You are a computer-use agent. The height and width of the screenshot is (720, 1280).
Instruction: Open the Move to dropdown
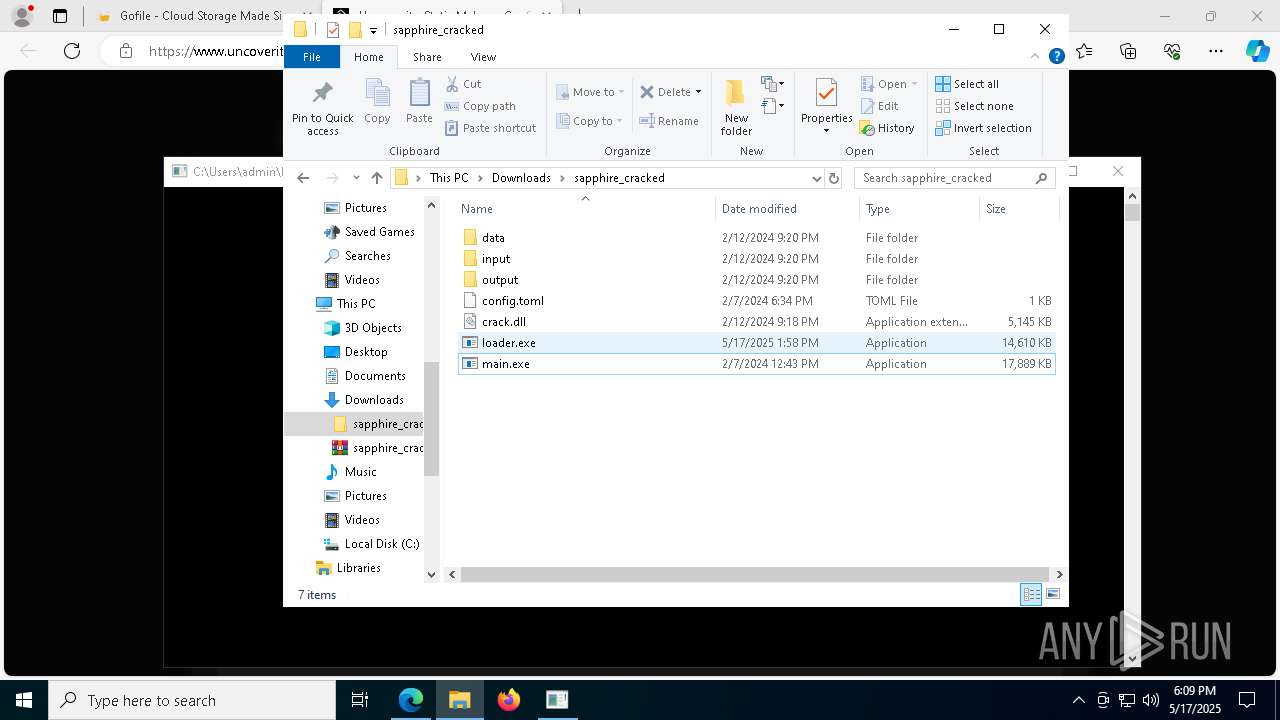pos(590,92)
